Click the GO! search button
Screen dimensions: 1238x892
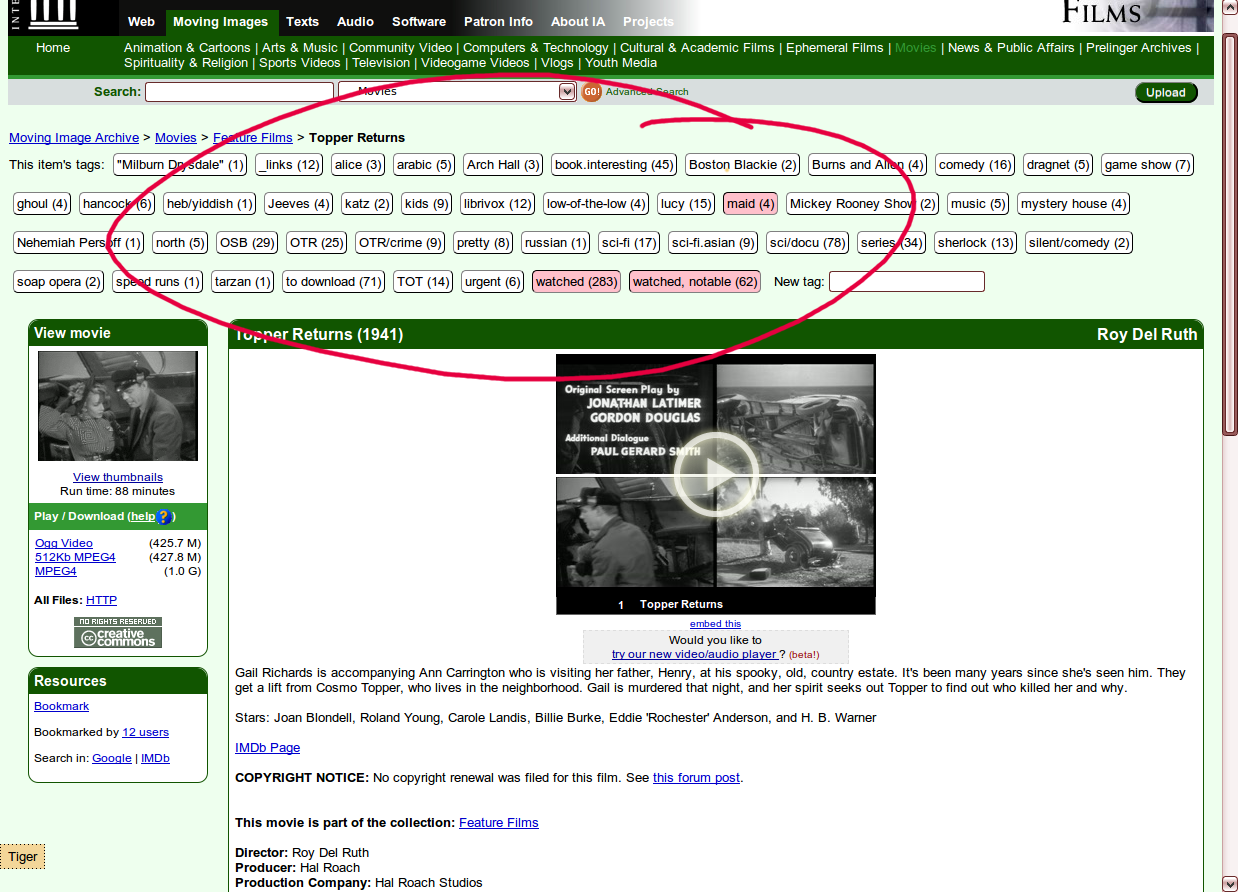(592, 92)
